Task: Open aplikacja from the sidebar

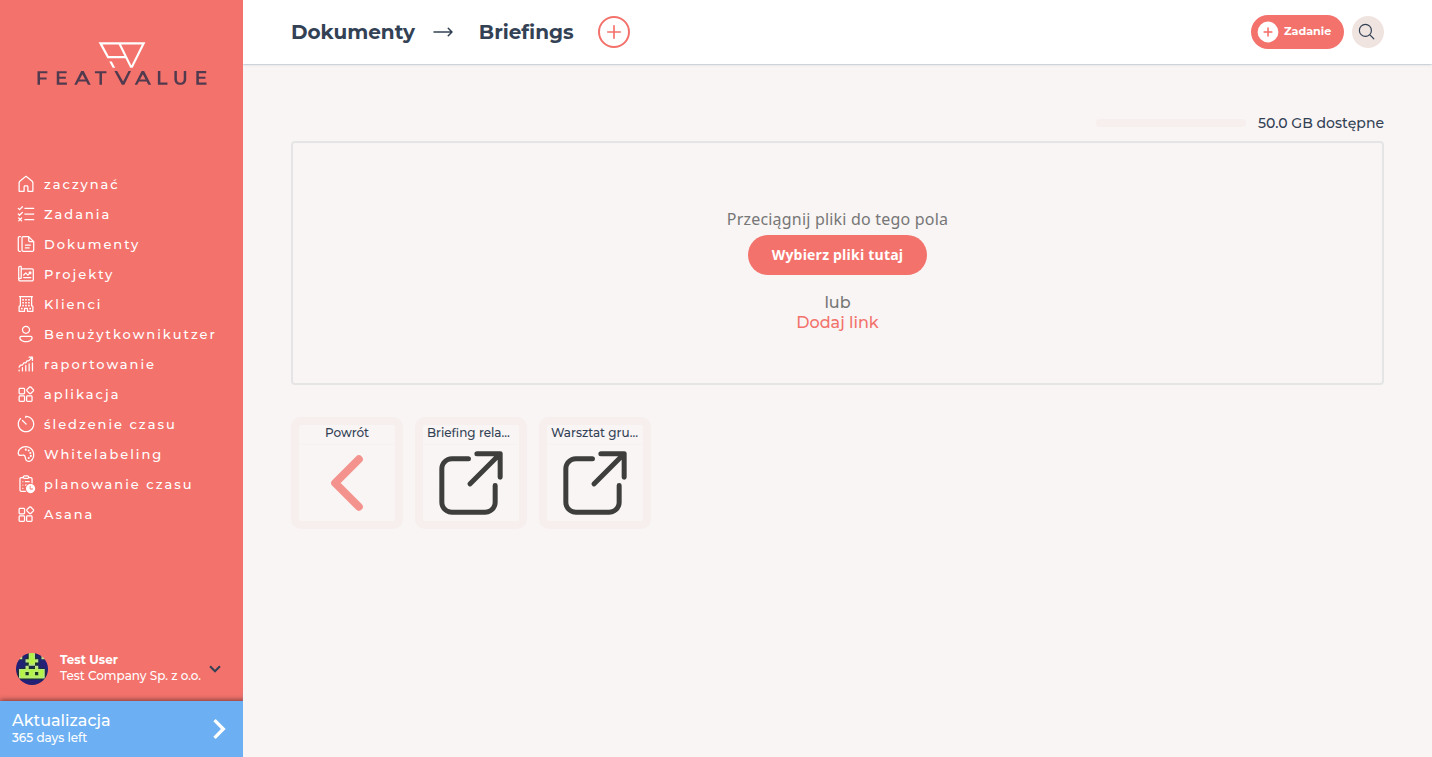Action: click(82, 394)
